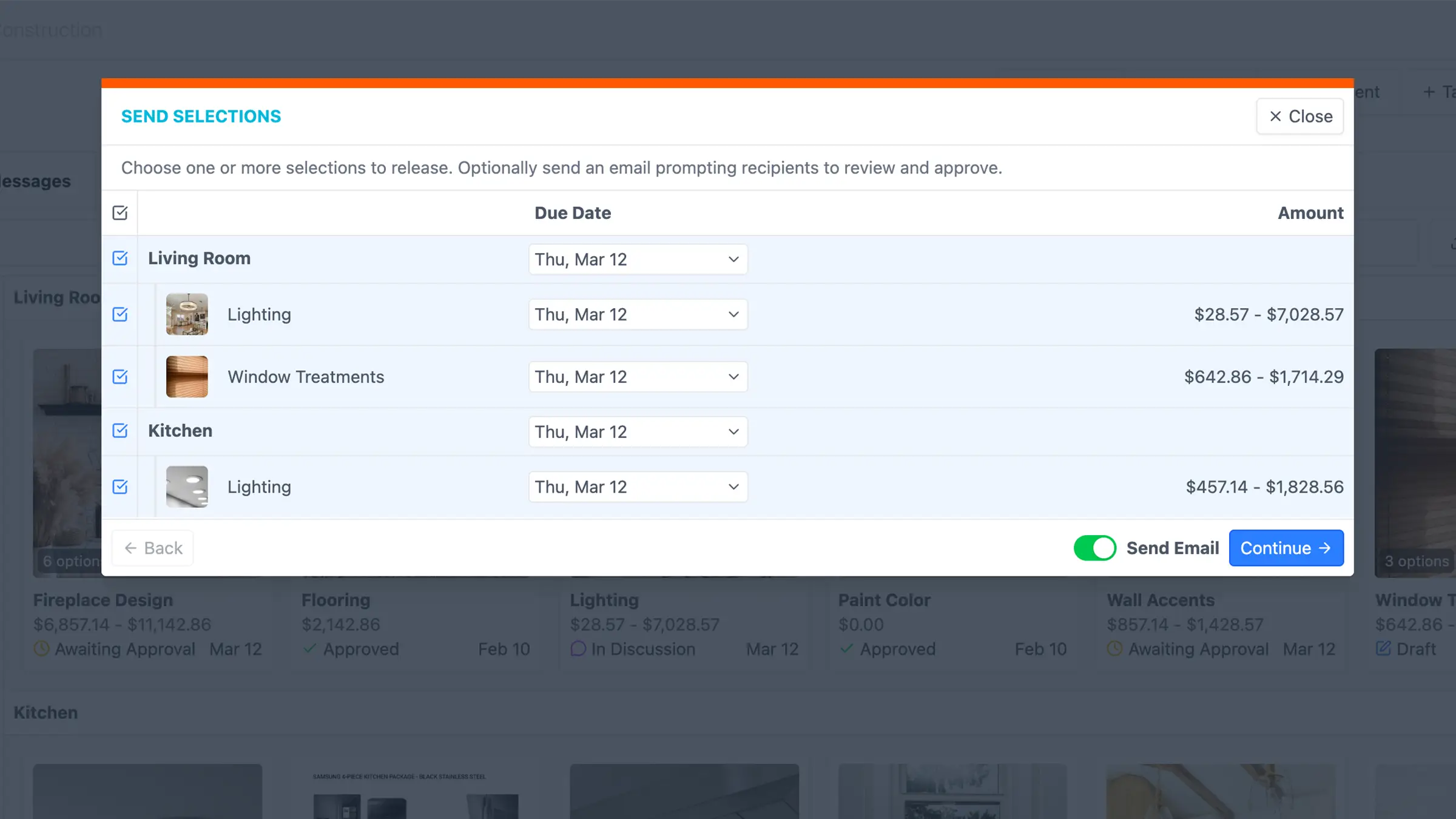Click the Amount column header
The height and width of the screenshot is (819, 1456).
(1310, 213)
